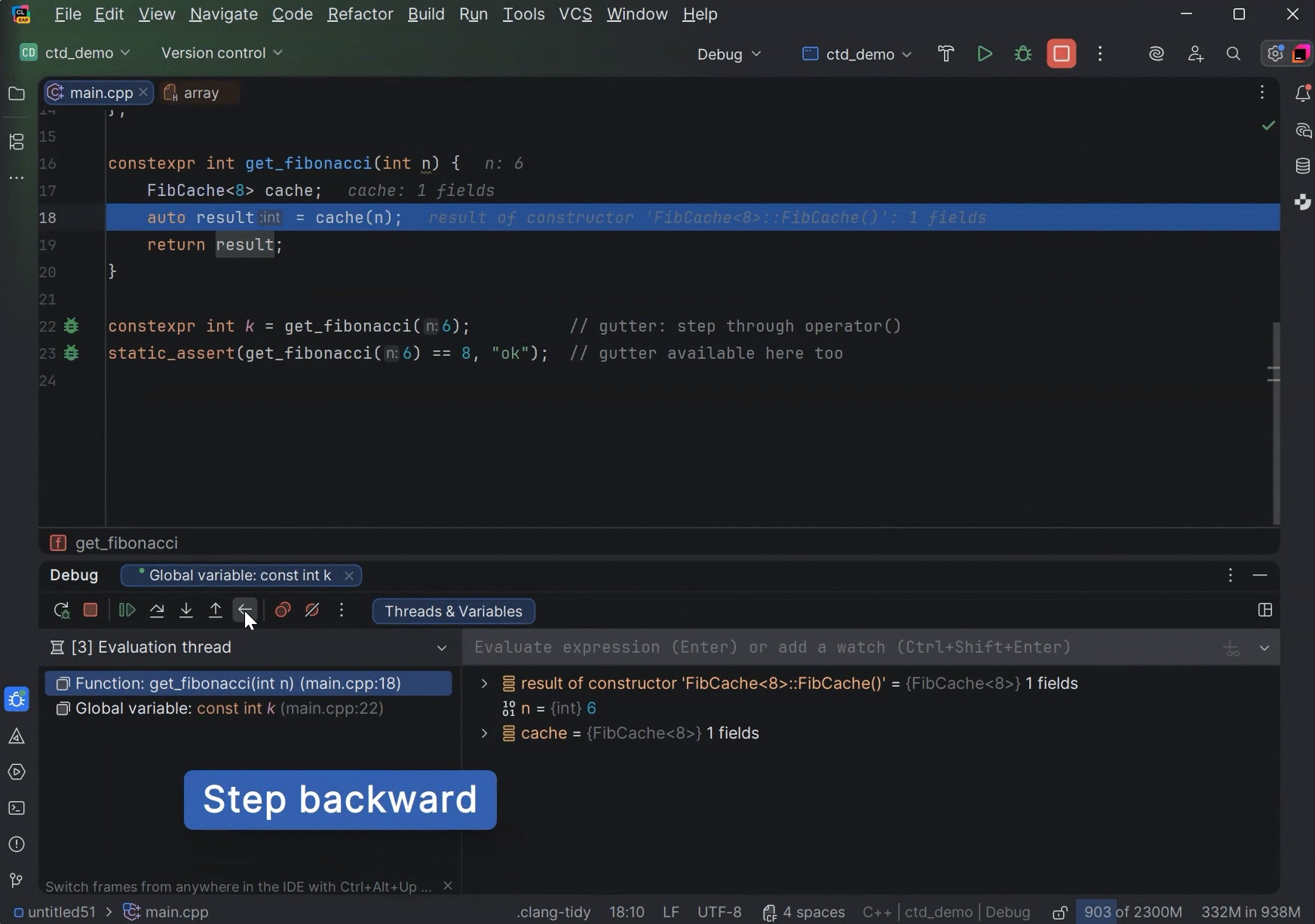Expand cache variable node
This screenshot has height=924, width=1315.
click(x=485, y=733)
